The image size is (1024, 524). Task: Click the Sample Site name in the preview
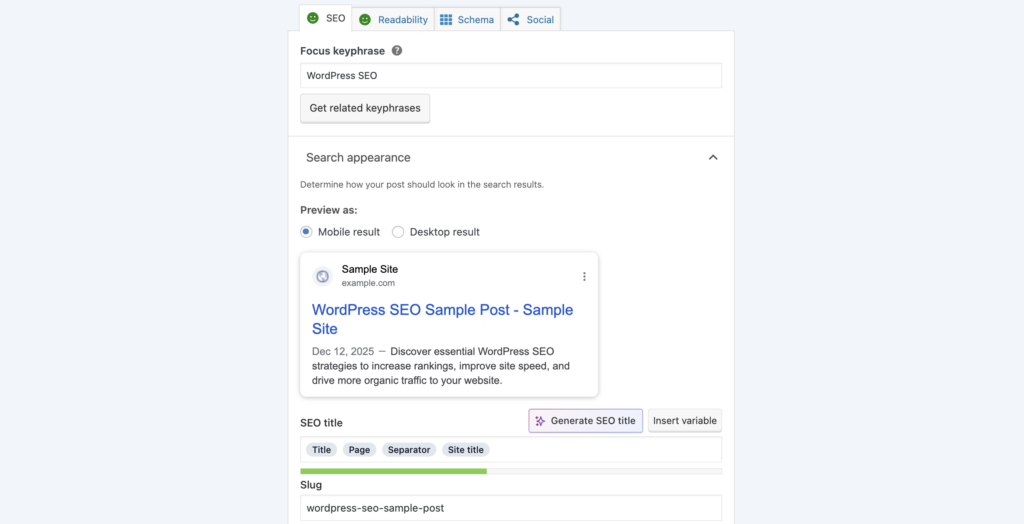370,269
